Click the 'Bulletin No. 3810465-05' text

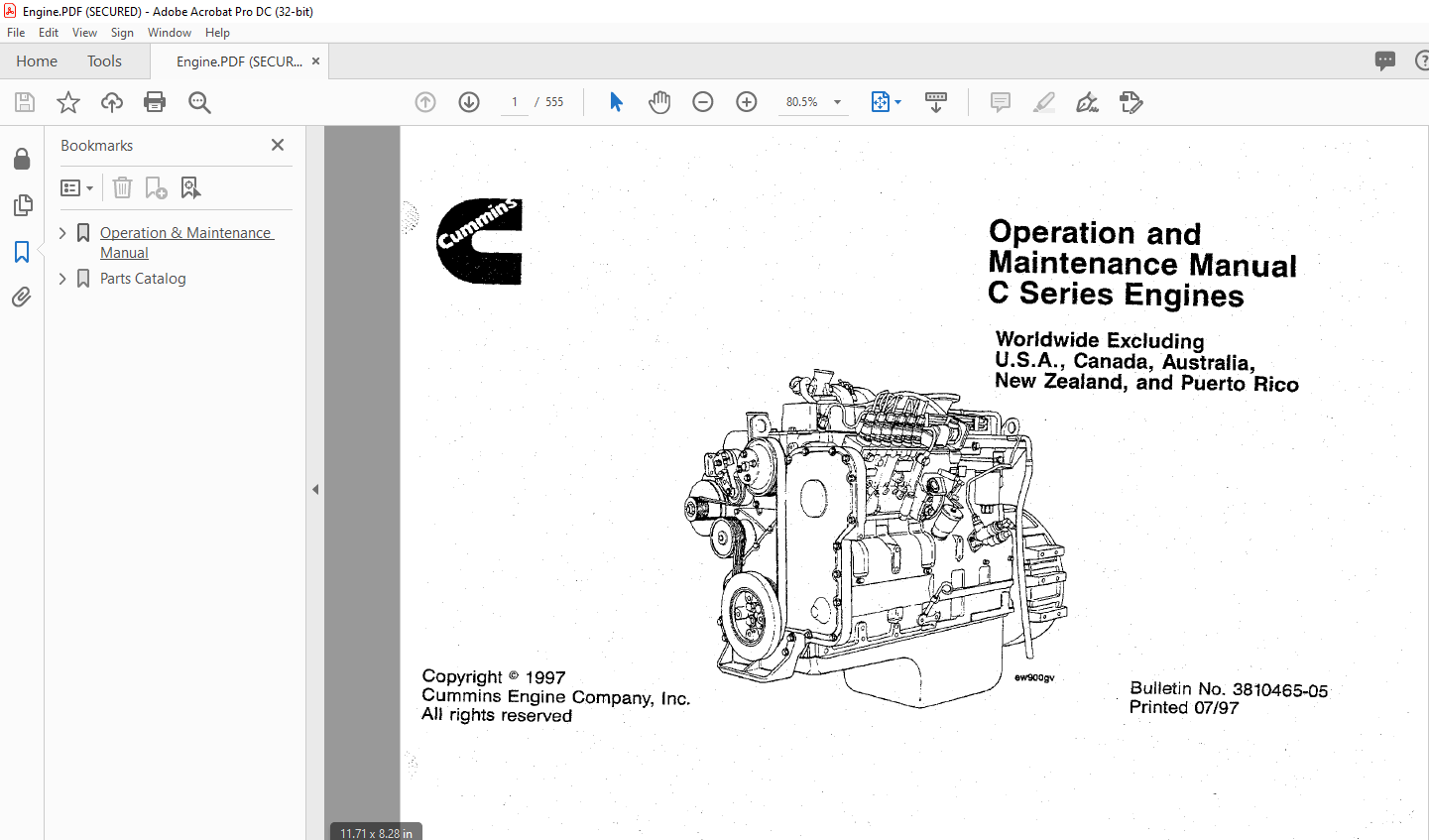point(1229,689)
